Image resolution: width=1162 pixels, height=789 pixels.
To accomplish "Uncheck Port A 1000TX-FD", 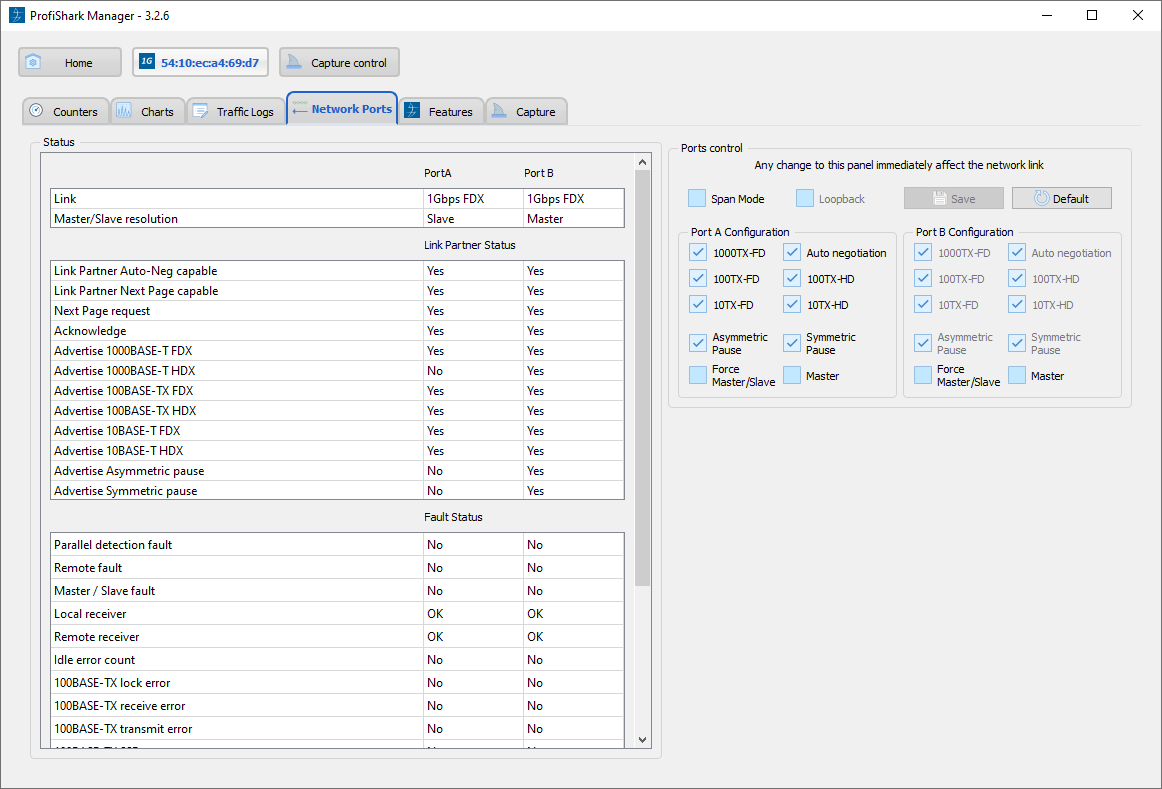I will 697,253.
